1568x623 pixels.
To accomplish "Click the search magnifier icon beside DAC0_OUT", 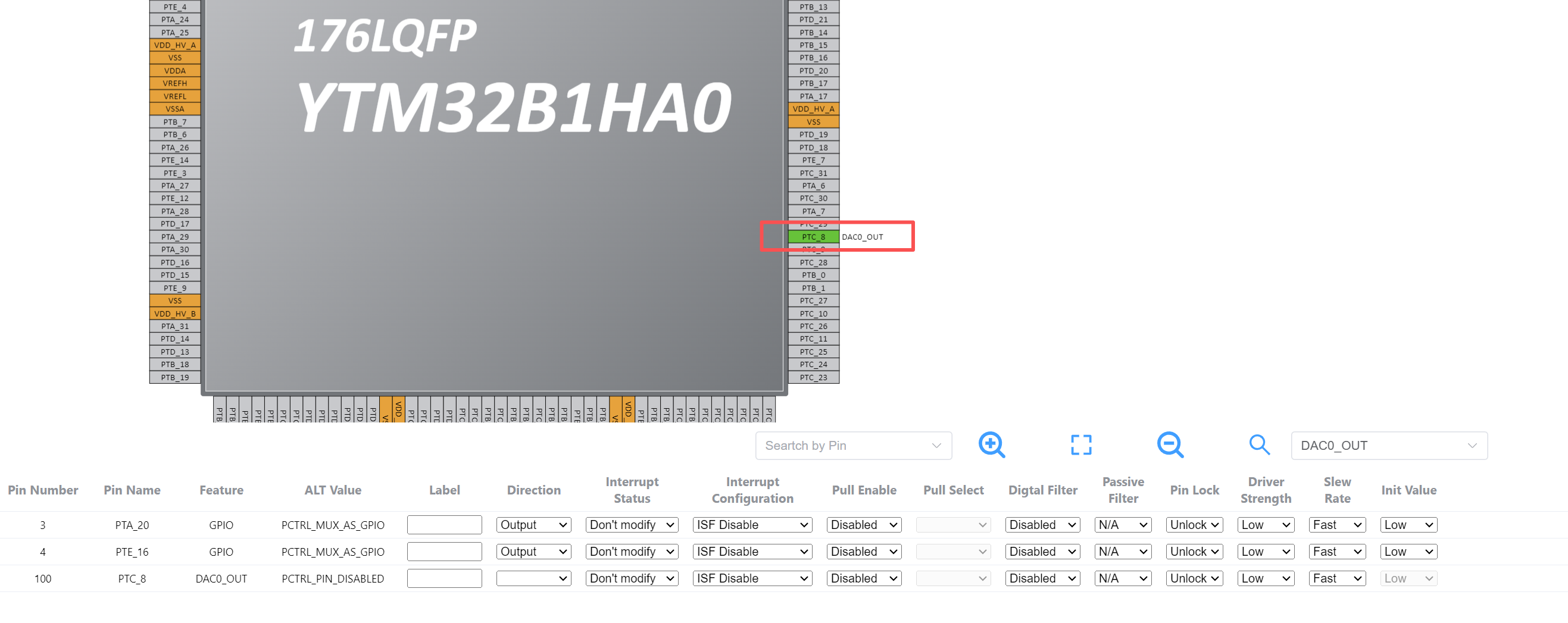I will pos(1259,444).
